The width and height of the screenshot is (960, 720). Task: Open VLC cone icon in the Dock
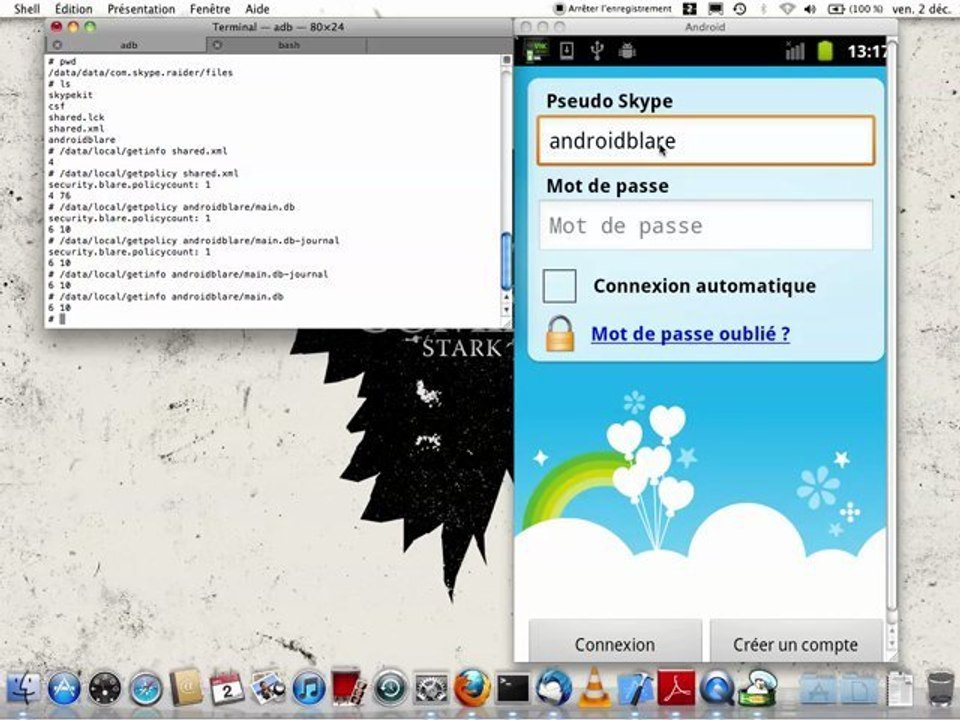click(x=594, y=688)
